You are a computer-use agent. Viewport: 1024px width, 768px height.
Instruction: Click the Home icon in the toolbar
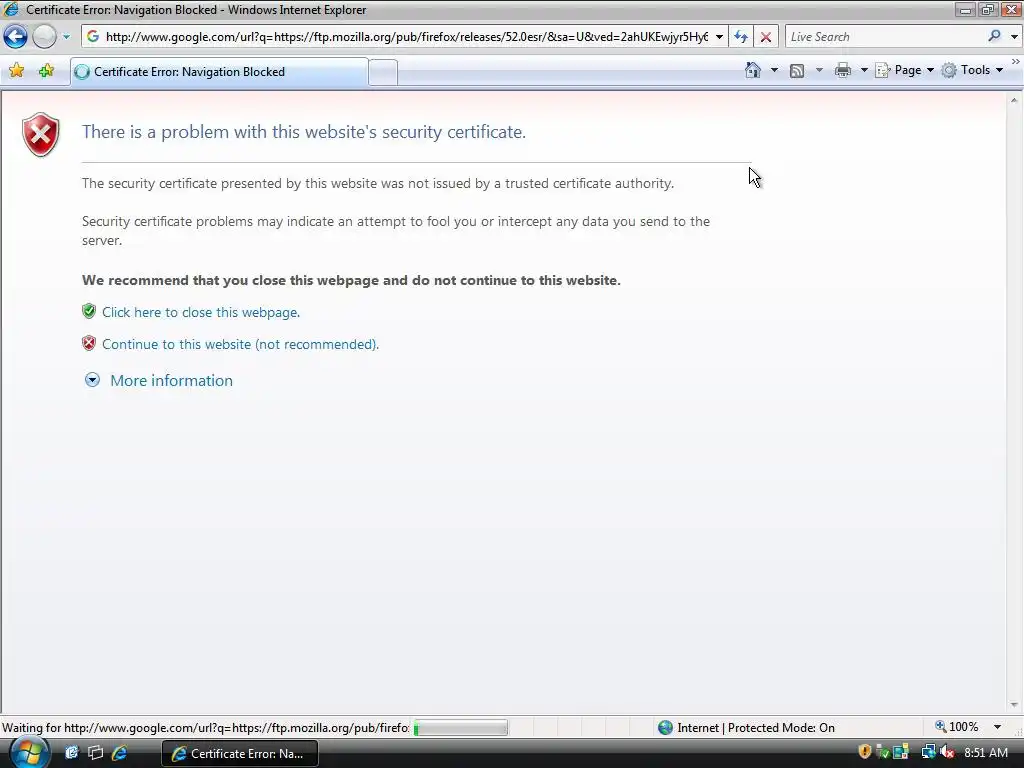(753, 70)
